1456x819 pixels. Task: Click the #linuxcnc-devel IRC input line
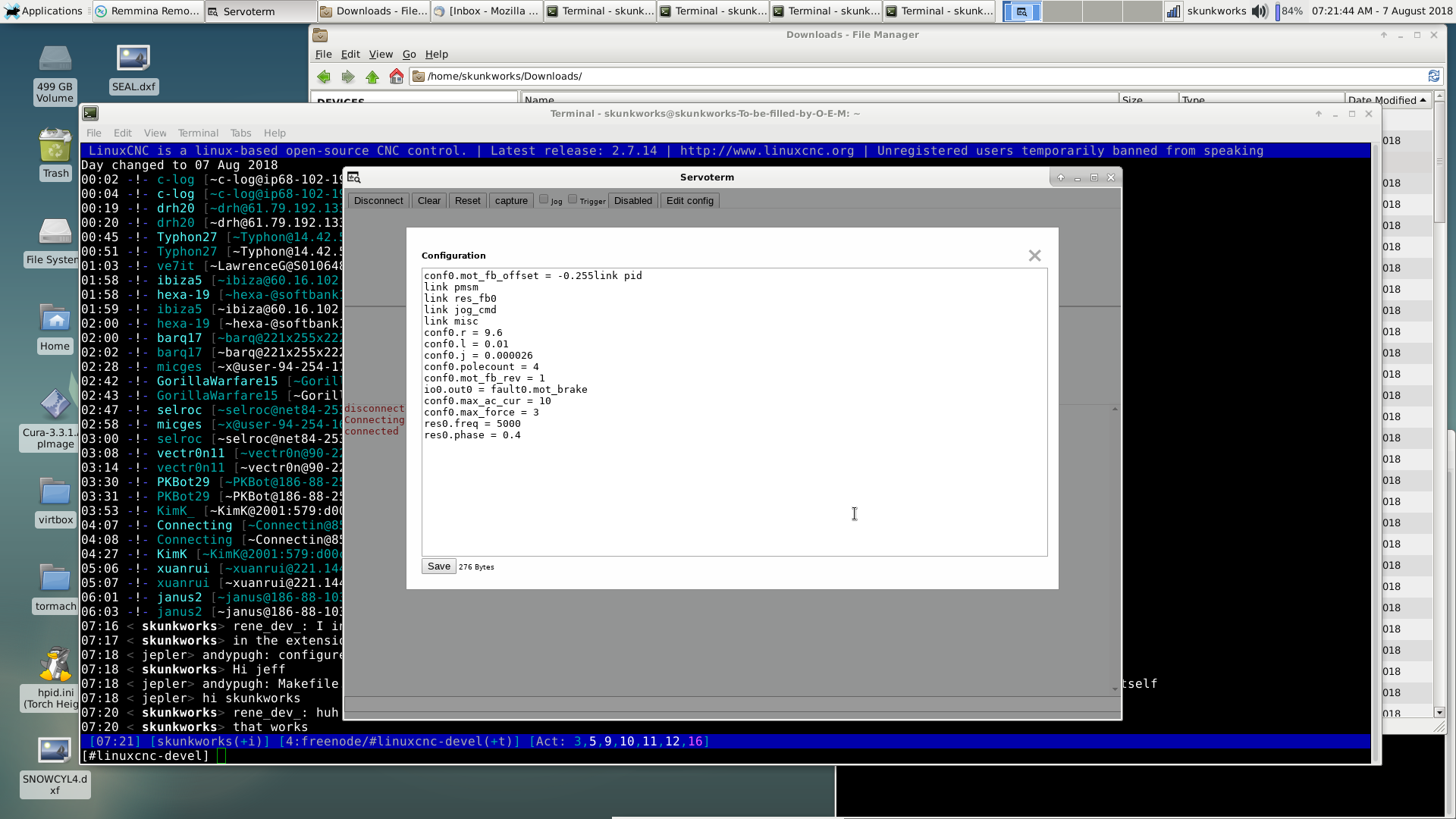[x=726, y=756]
